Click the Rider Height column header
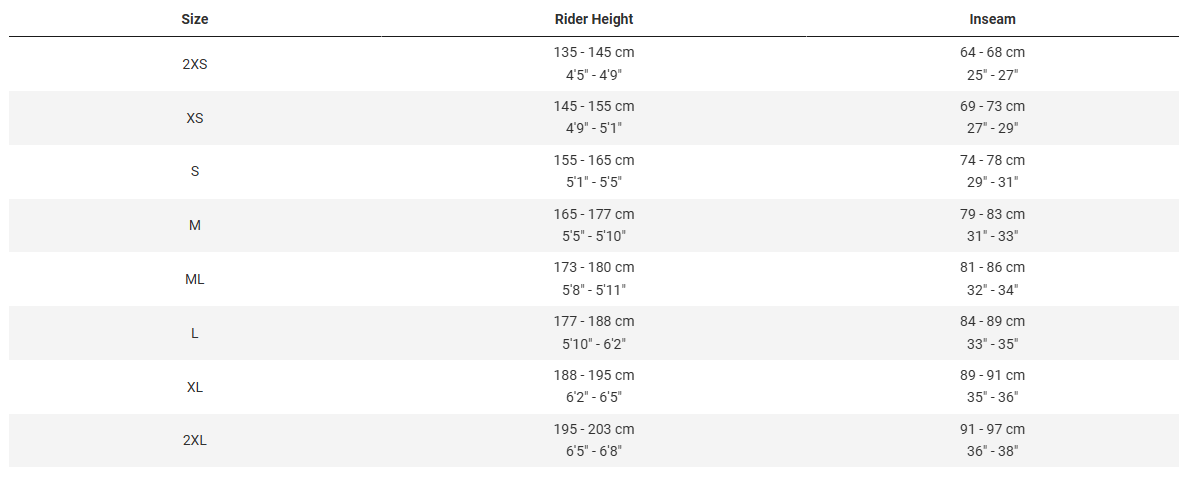Screen dimensions: 1195x484 click(593, 19)
